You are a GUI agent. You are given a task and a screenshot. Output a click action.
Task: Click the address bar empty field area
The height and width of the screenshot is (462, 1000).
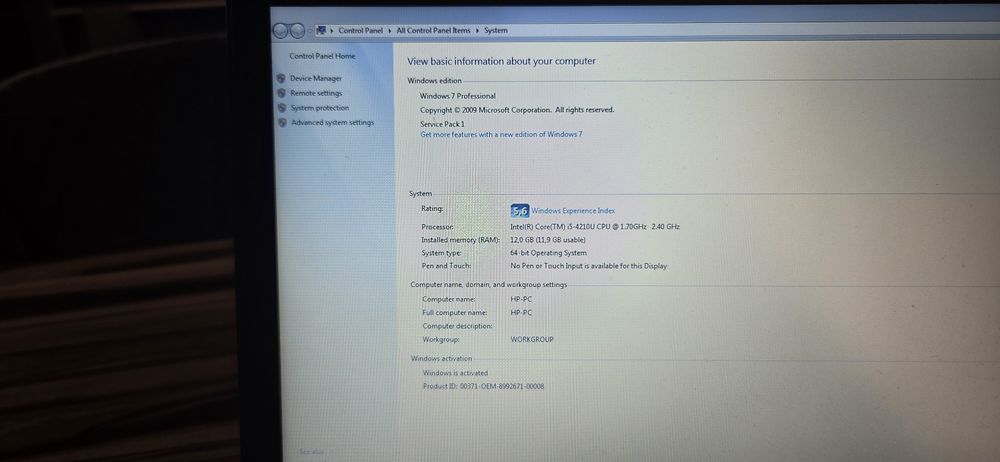pyautogui.click(x=753, y=30)
